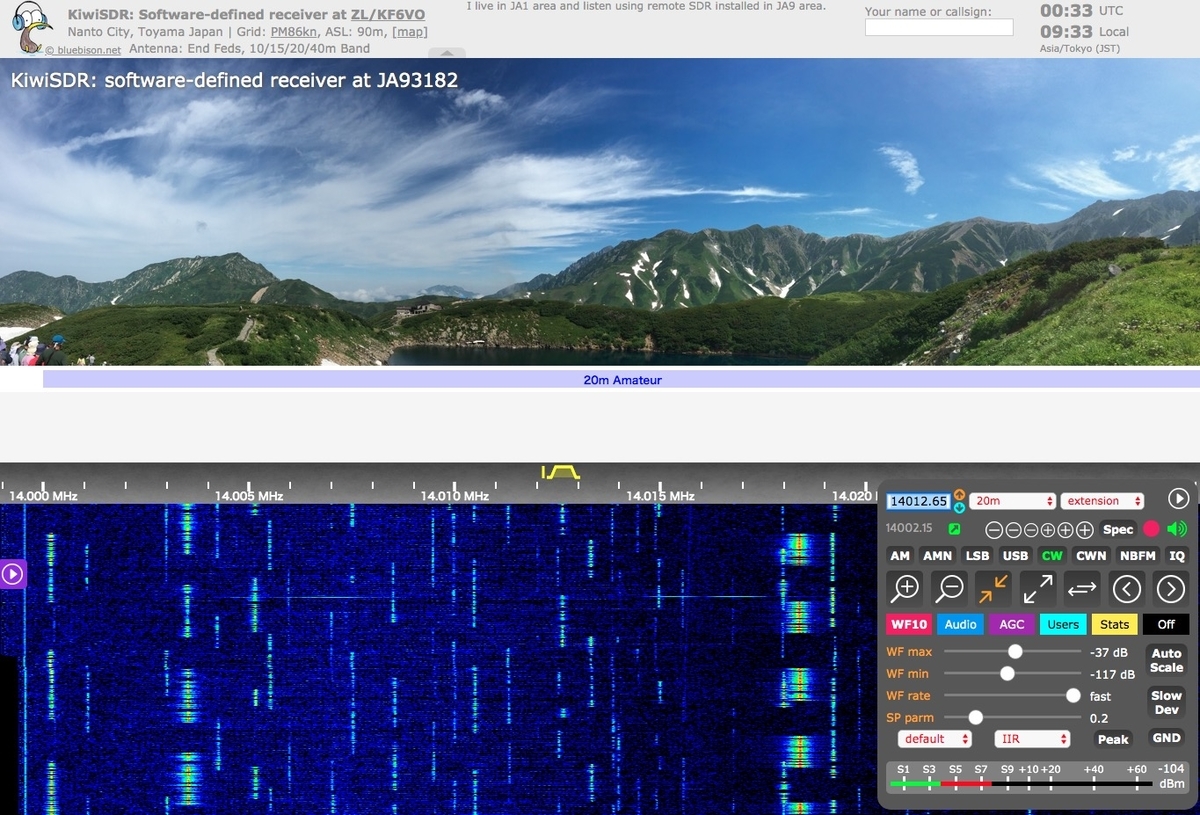This screenshot has height=815, width=1200.
Task: Click the -104 dBm signal reading
Action: (1170, 776)
